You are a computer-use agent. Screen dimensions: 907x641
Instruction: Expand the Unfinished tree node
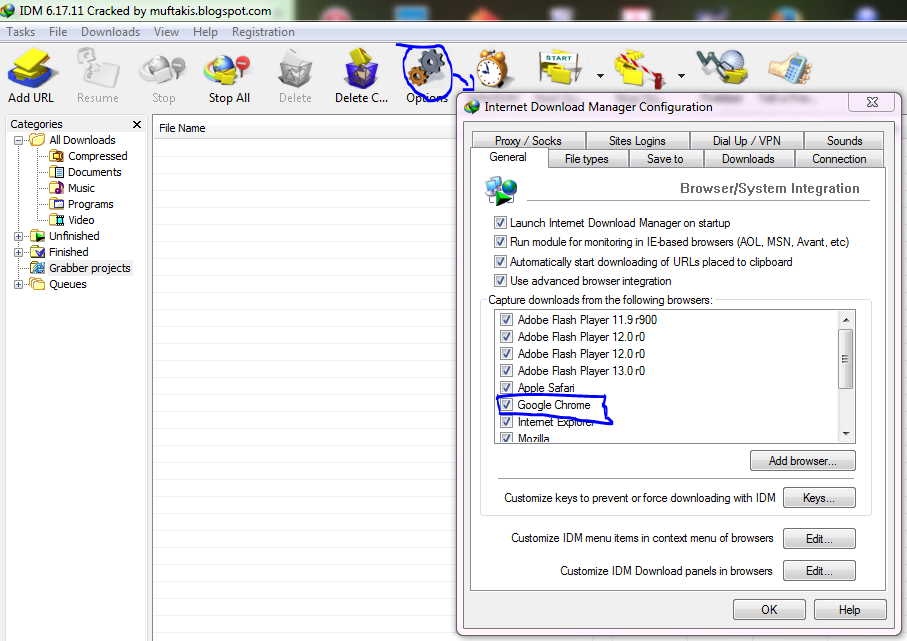click(x=19, y=236)
